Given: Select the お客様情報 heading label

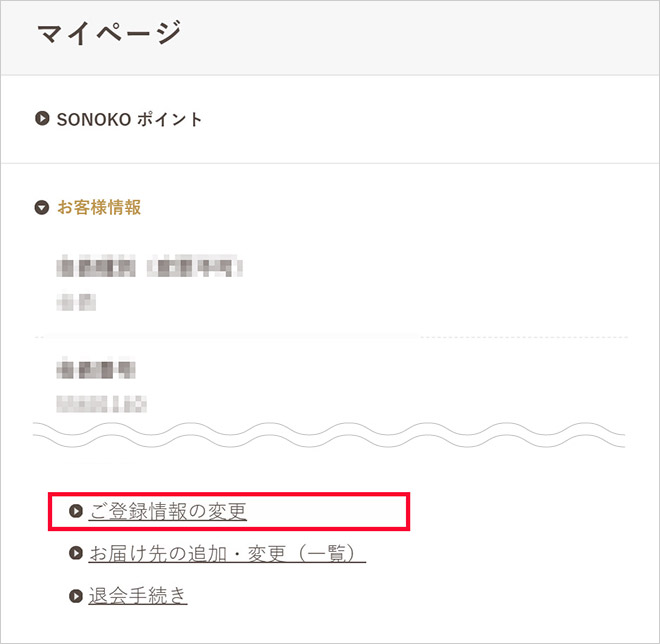Looking at the screenshot, I should pos(99,208).
